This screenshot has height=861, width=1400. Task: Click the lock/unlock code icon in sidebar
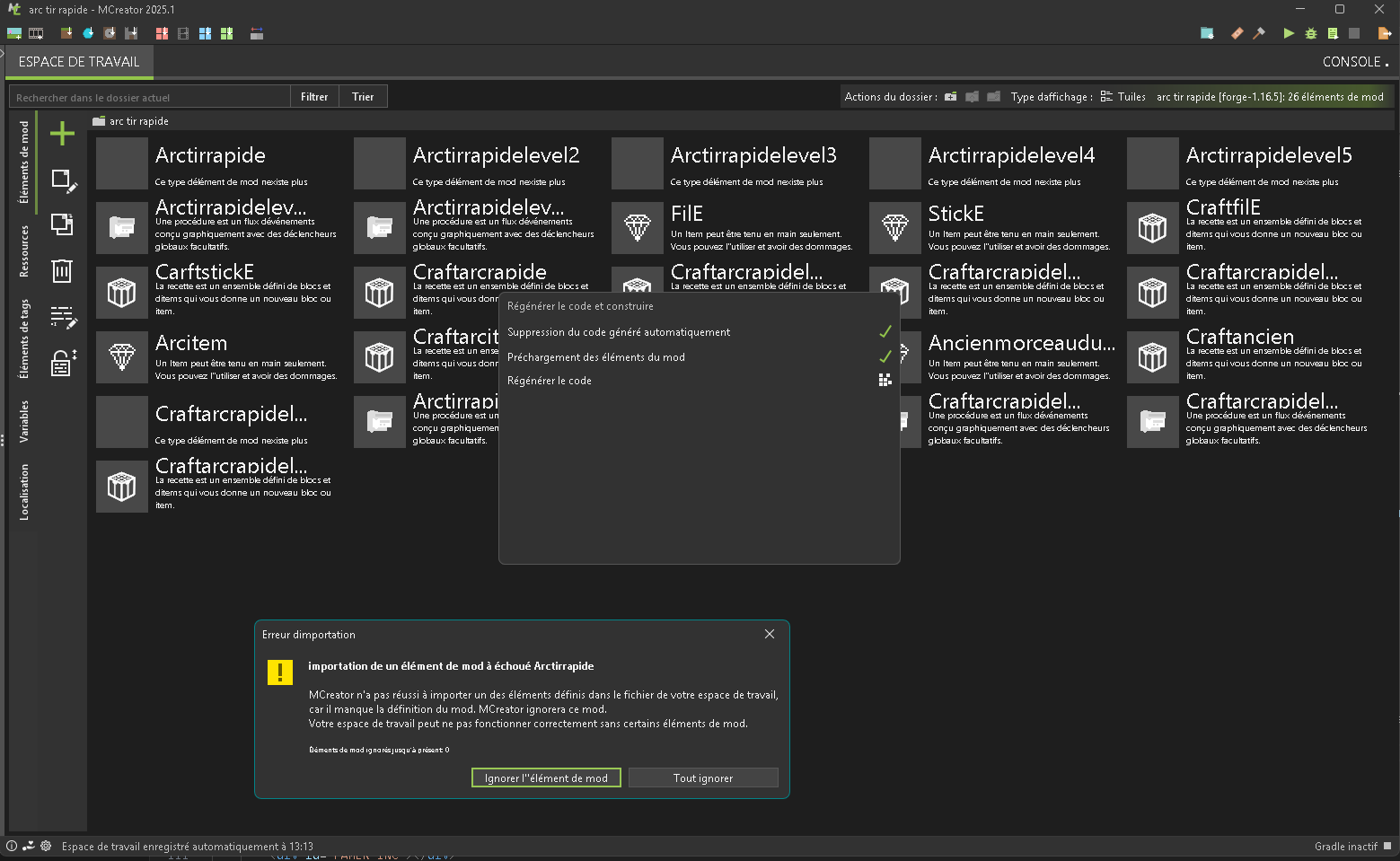(x=62, y=363)
